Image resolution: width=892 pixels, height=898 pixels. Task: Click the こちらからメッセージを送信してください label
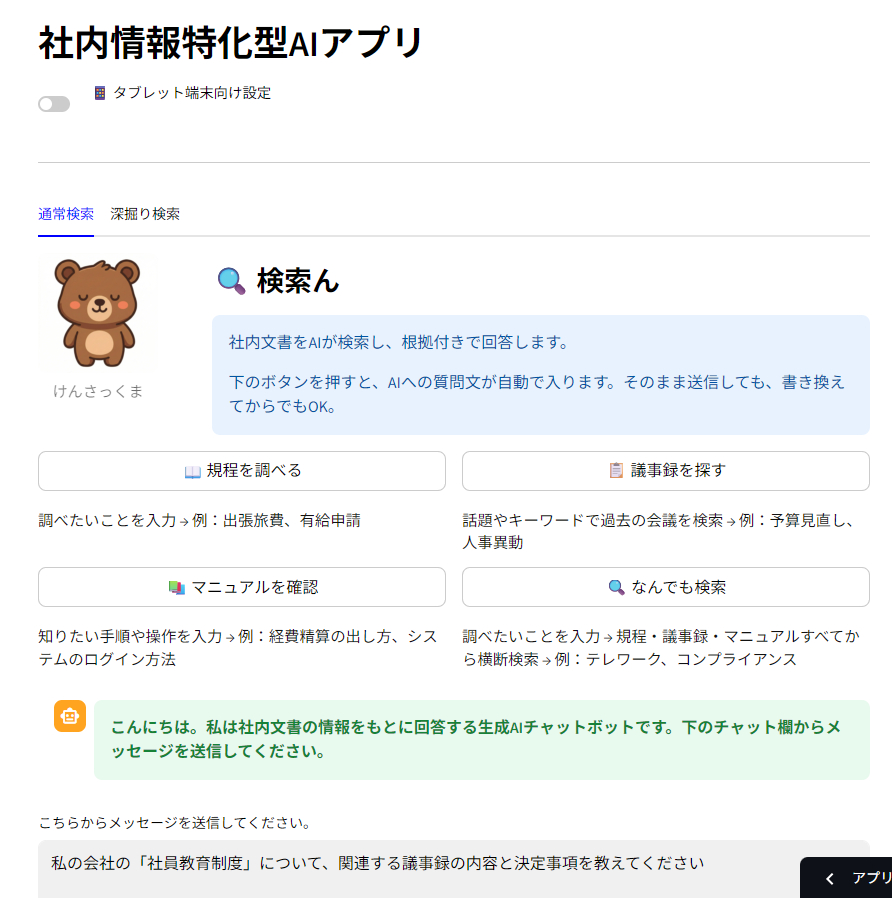pos(175,823)
